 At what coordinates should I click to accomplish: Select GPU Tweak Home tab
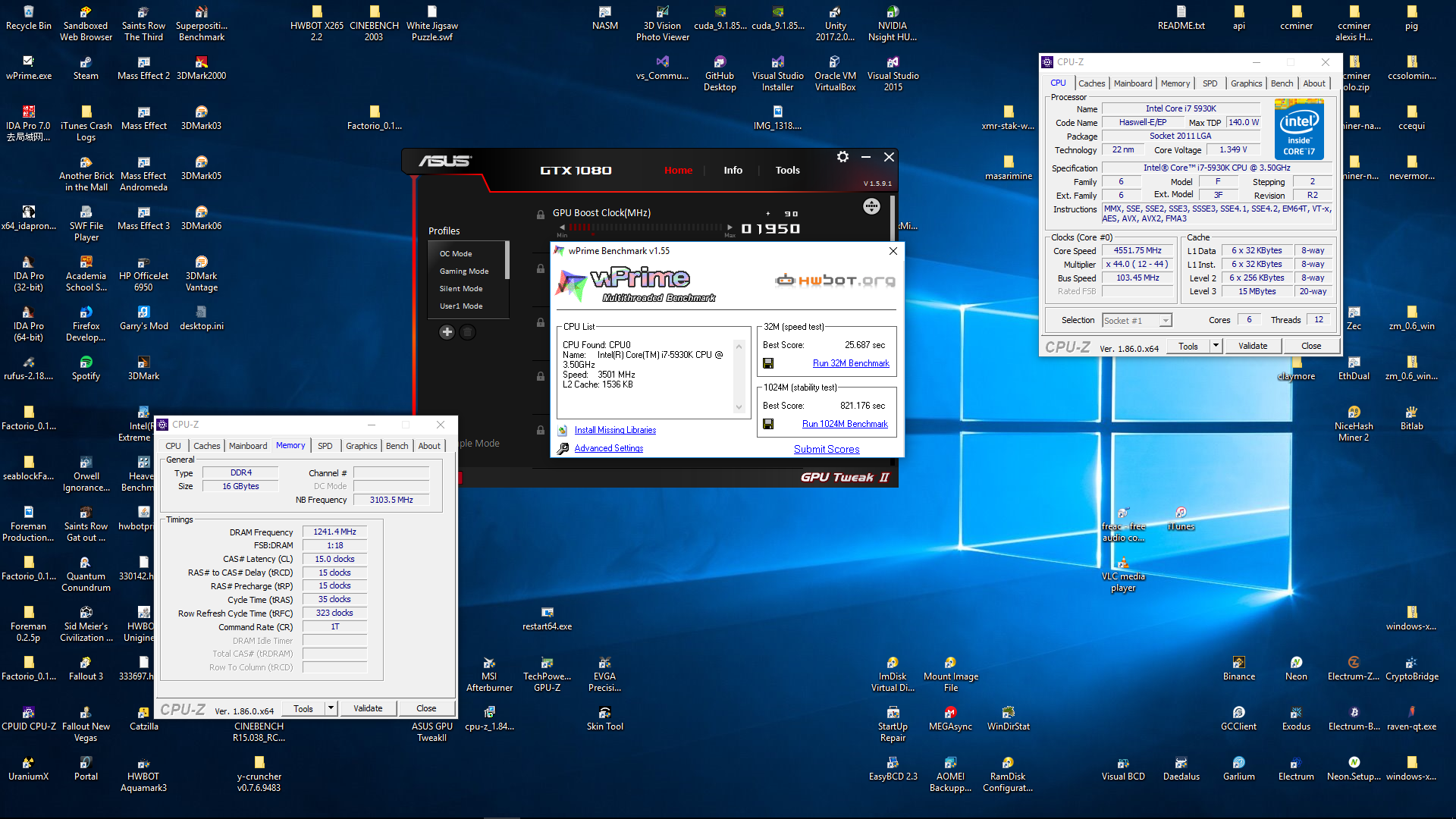point(678,170)
